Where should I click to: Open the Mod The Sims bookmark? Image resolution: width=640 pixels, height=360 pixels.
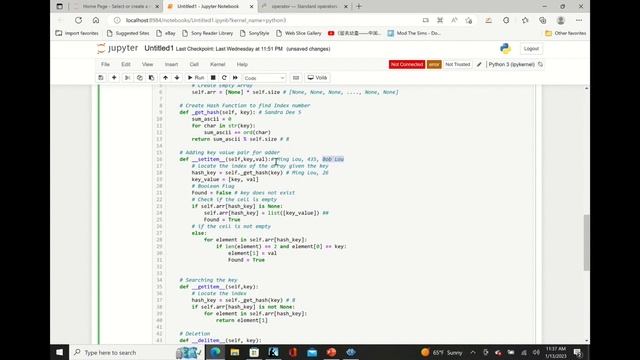click(414, 33)
